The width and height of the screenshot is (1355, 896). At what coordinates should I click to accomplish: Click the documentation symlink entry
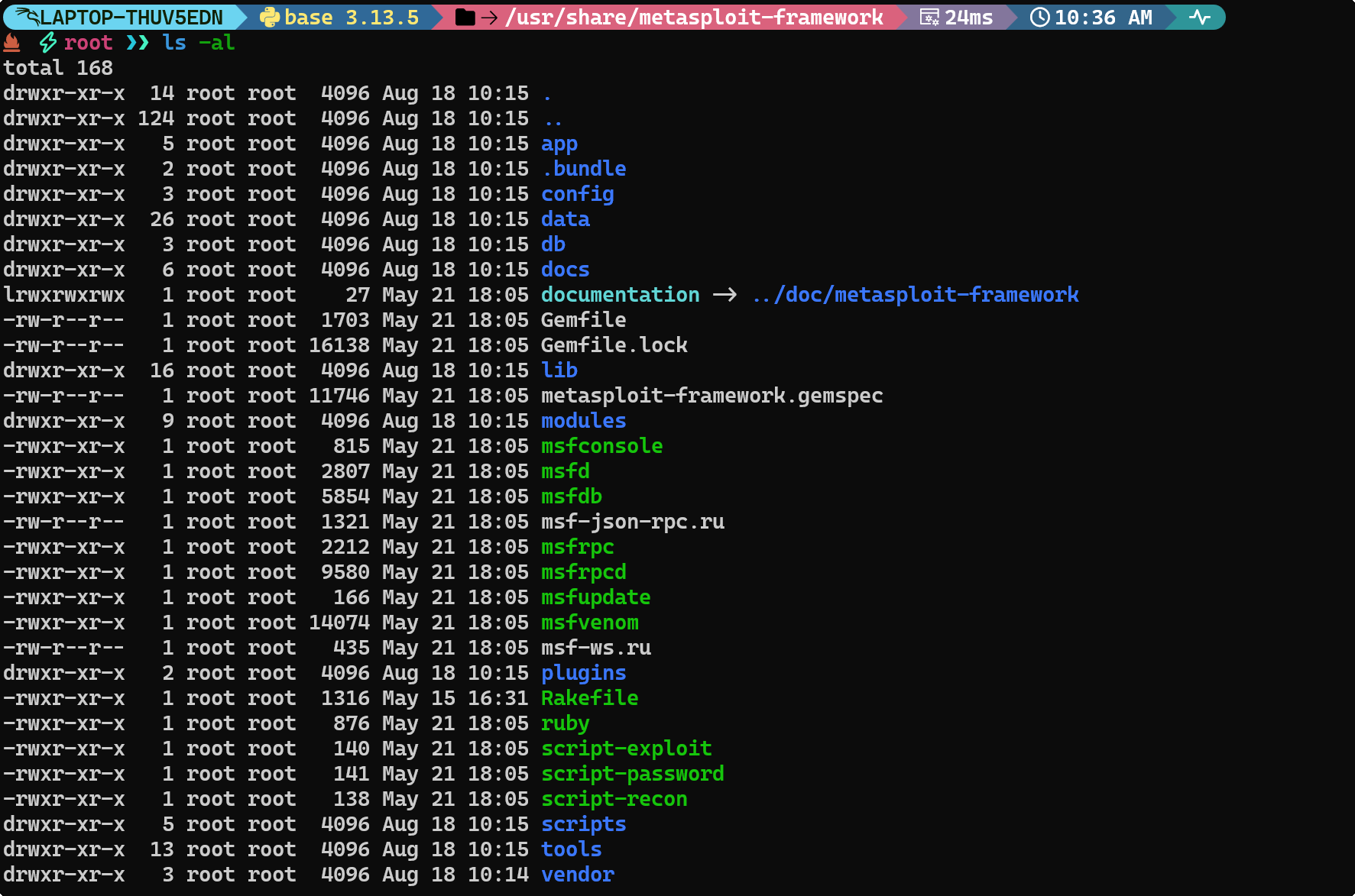click(x=620, y=295)
